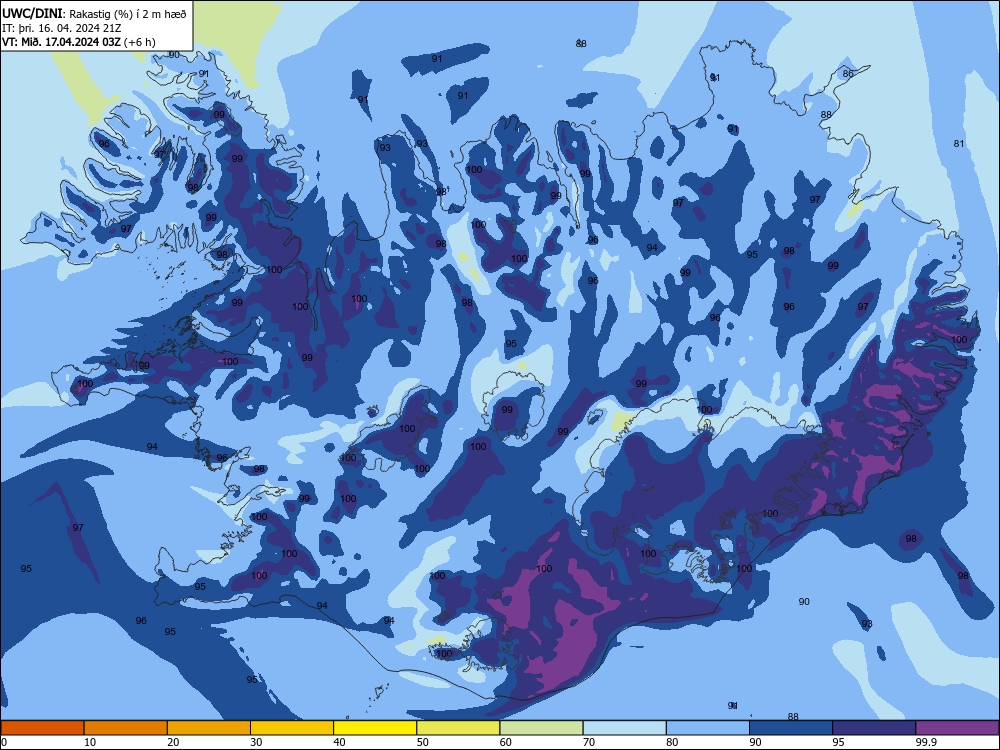Click the title text 'UWC/DINI: Rakastig (%) í 2 m hæð'
The height and width of the screenshot is (750, 1000).
click(94, 14)
